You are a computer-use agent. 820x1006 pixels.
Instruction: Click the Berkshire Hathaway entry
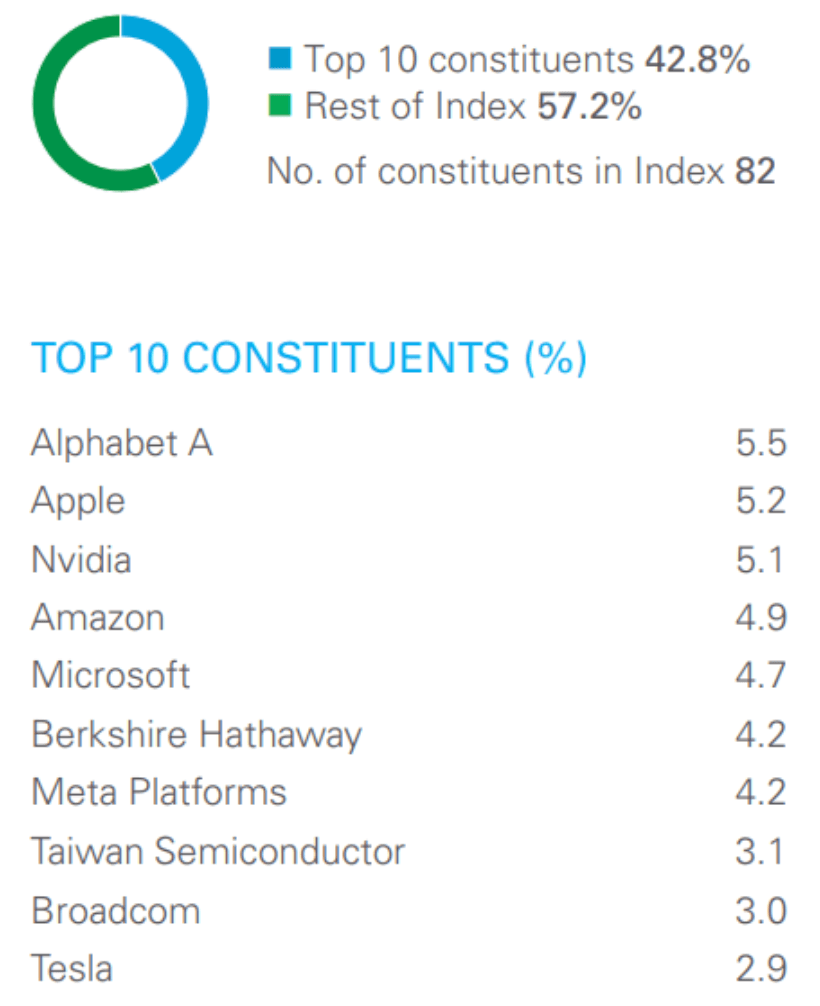(x=196, y=734)
